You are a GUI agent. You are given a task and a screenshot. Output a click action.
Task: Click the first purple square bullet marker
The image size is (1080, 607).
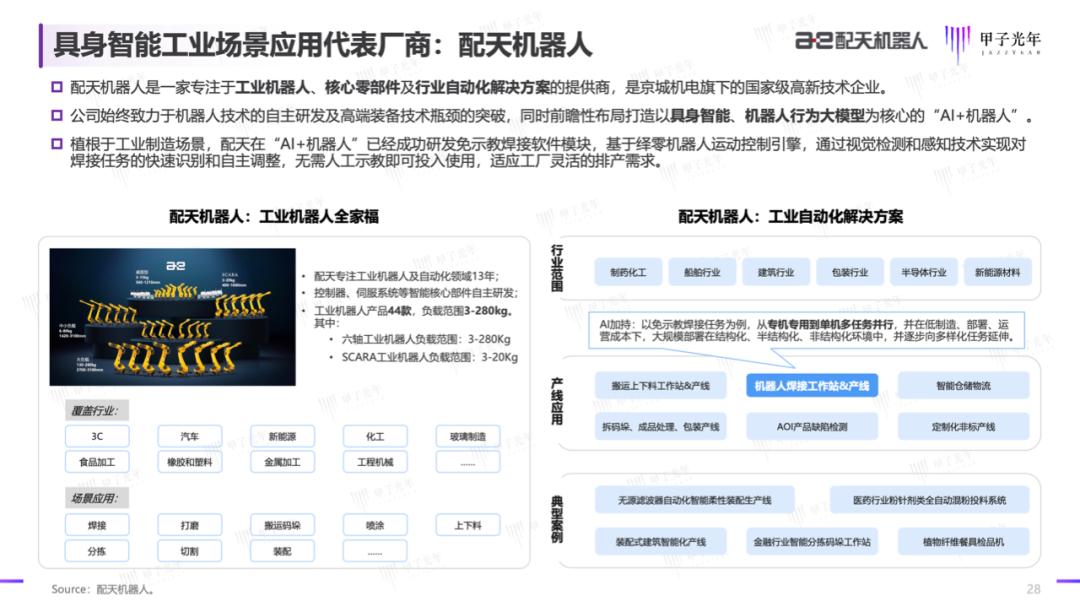[x=57, y=87]
